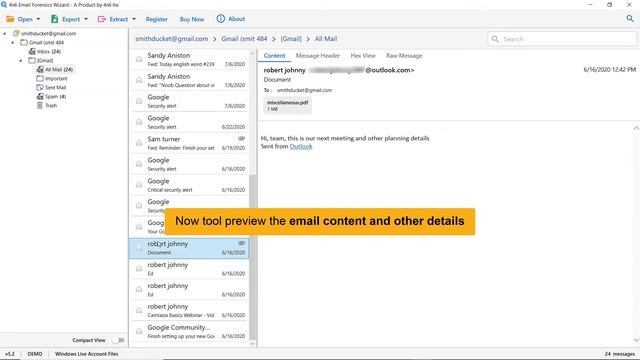Screen dimensions: 640x360
Task: Collapse the [Gmail] tree node
Action: tap(21, 60)
